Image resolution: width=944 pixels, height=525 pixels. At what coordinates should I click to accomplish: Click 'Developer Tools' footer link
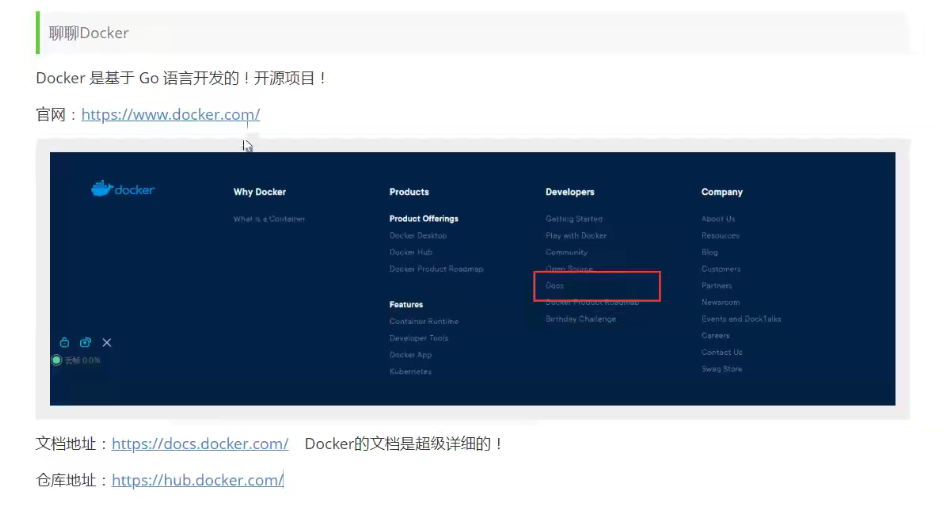pyautogui.click(x=418, y=338)
